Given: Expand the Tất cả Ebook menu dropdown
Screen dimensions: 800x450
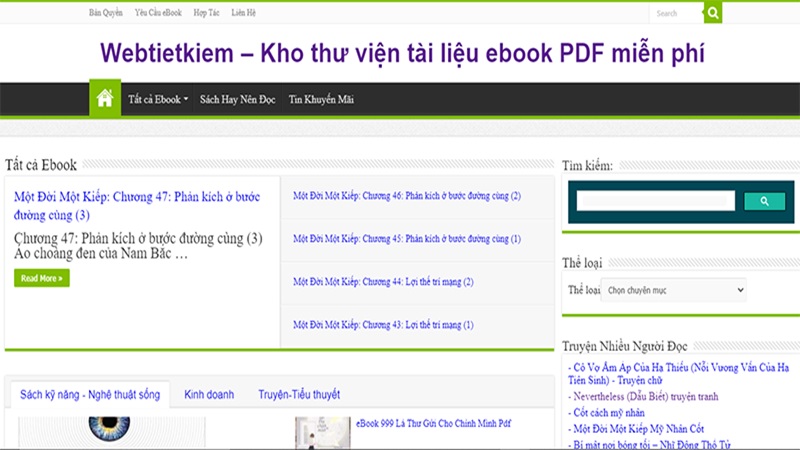Looking at the screenshot, I should pyautogui.click(x=158, y=99).
